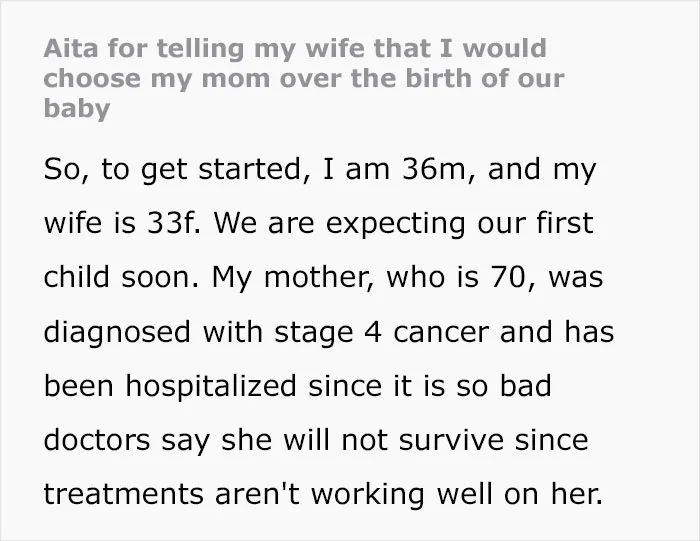Click the phrase "My mother, who is 70"
The height and width of the screenshot is (541, 700).
click(x=368, y=278)
